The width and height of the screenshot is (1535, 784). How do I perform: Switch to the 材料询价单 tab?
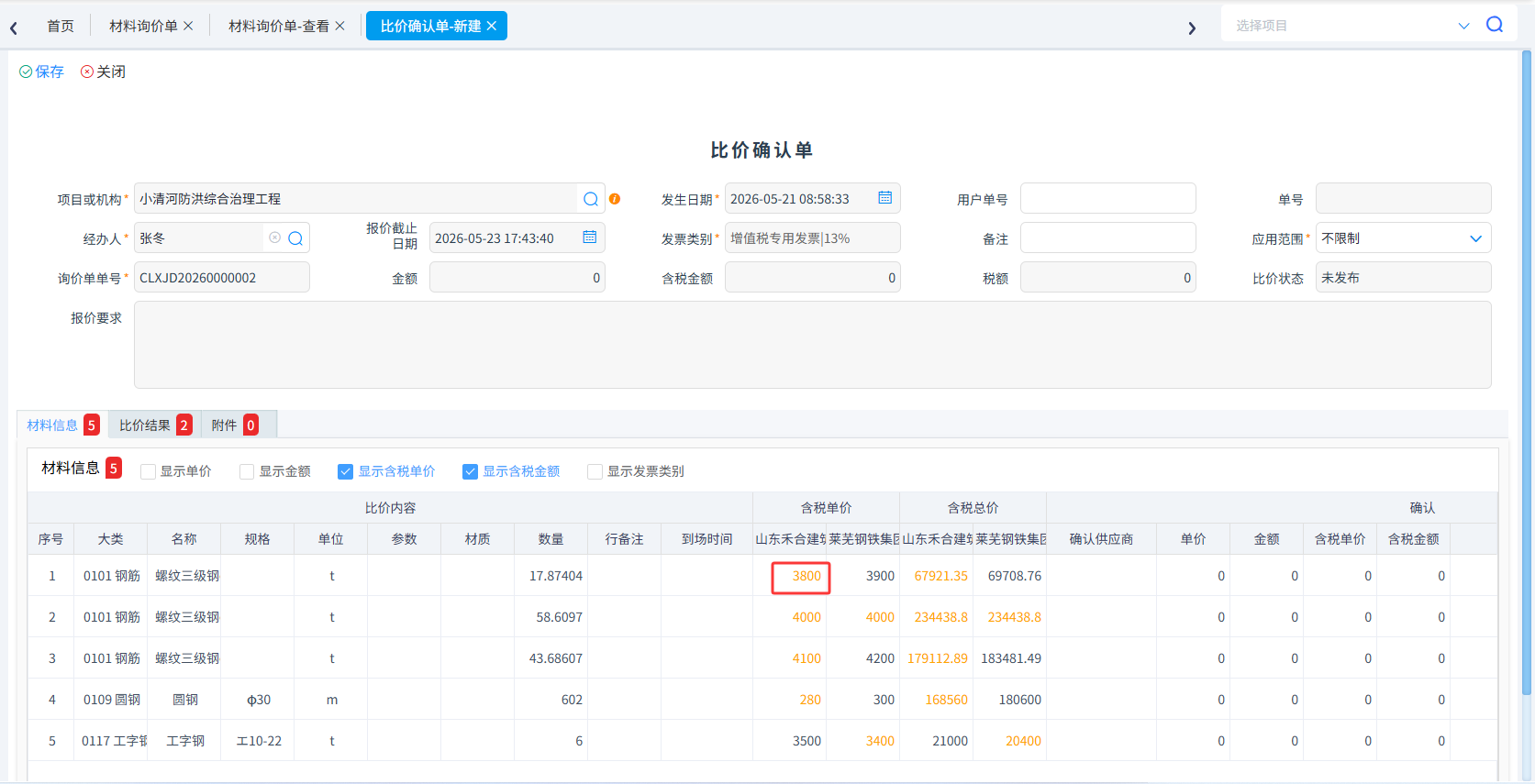click(x=143, y=26)
